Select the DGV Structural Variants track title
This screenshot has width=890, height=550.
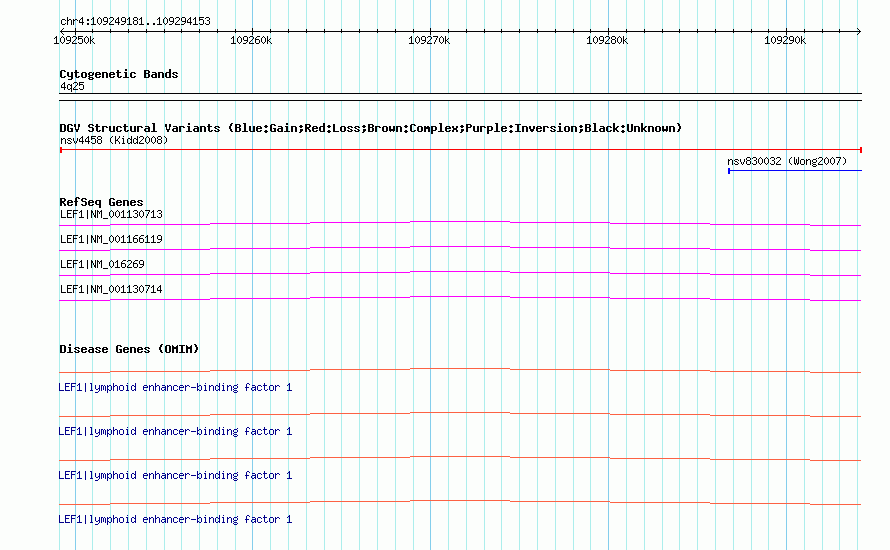click(371, 128)
